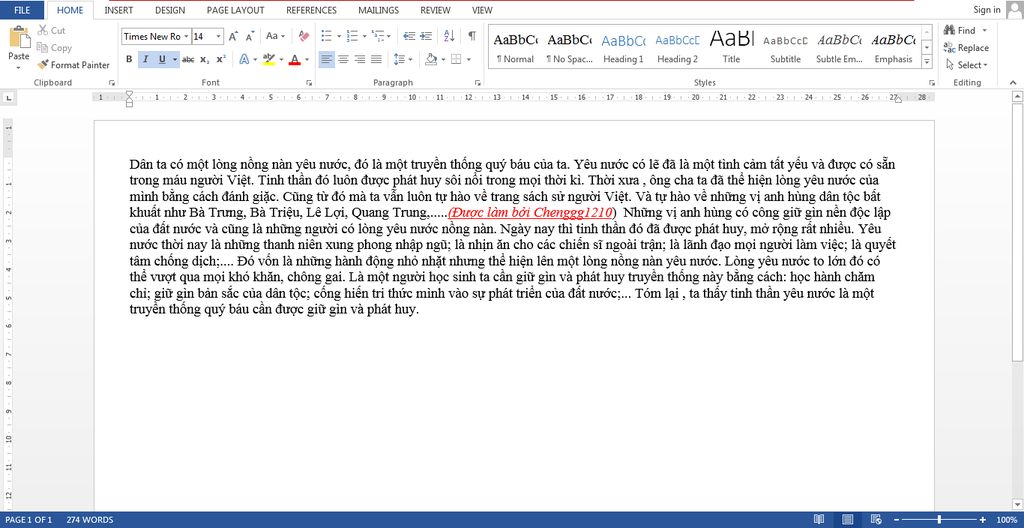The width and height of the screenshot is (1024, 528).
Task: Expand the Styles gallery More arrow
Action: [926, 61]
